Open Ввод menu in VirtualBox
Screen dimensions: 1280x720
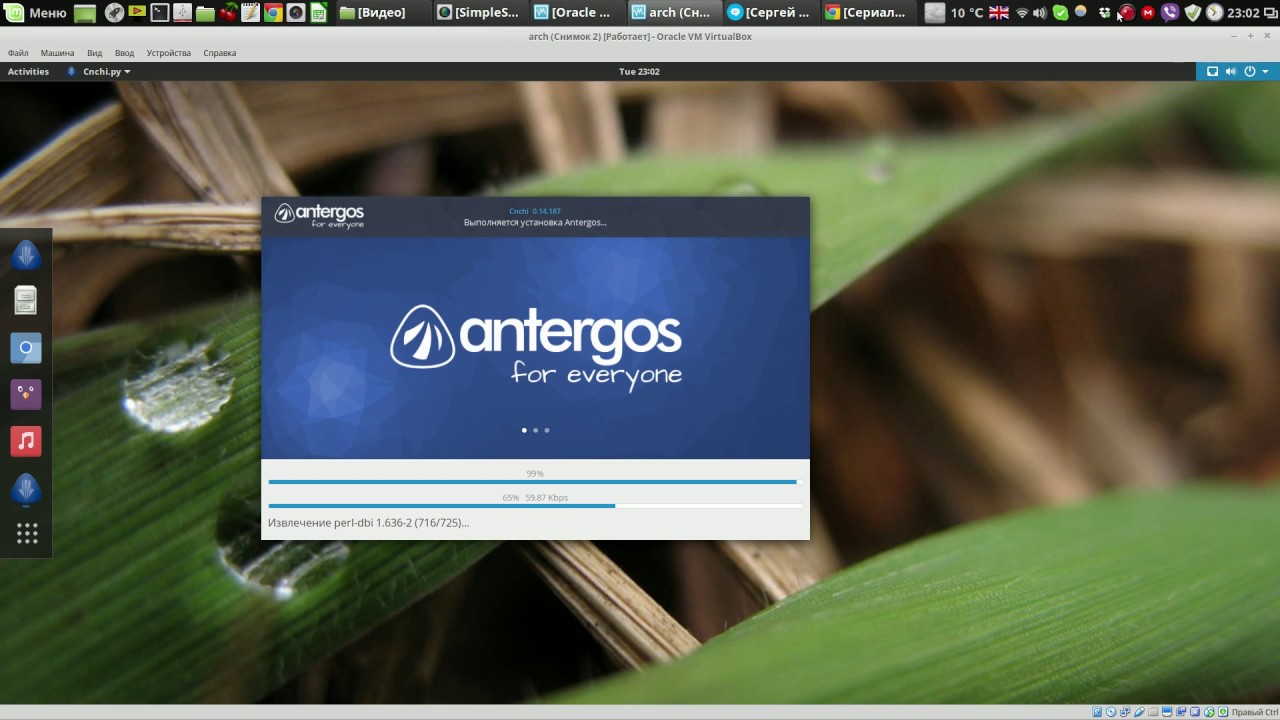tap(124, 52)
